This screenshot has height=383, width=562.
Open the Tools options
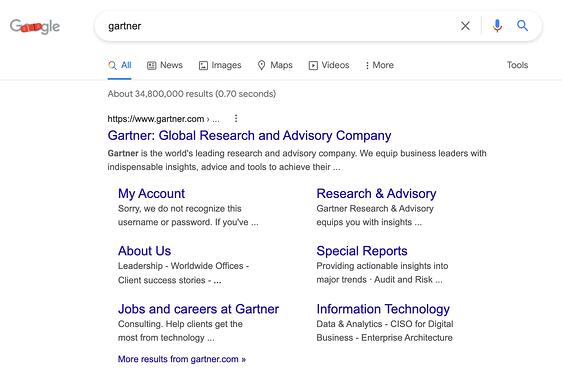click(517, 65)
